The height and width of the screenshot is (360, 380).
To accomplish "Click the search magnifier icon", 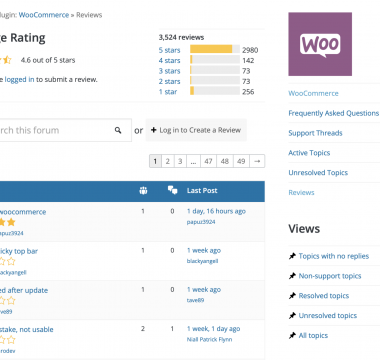I will [118, 130].
